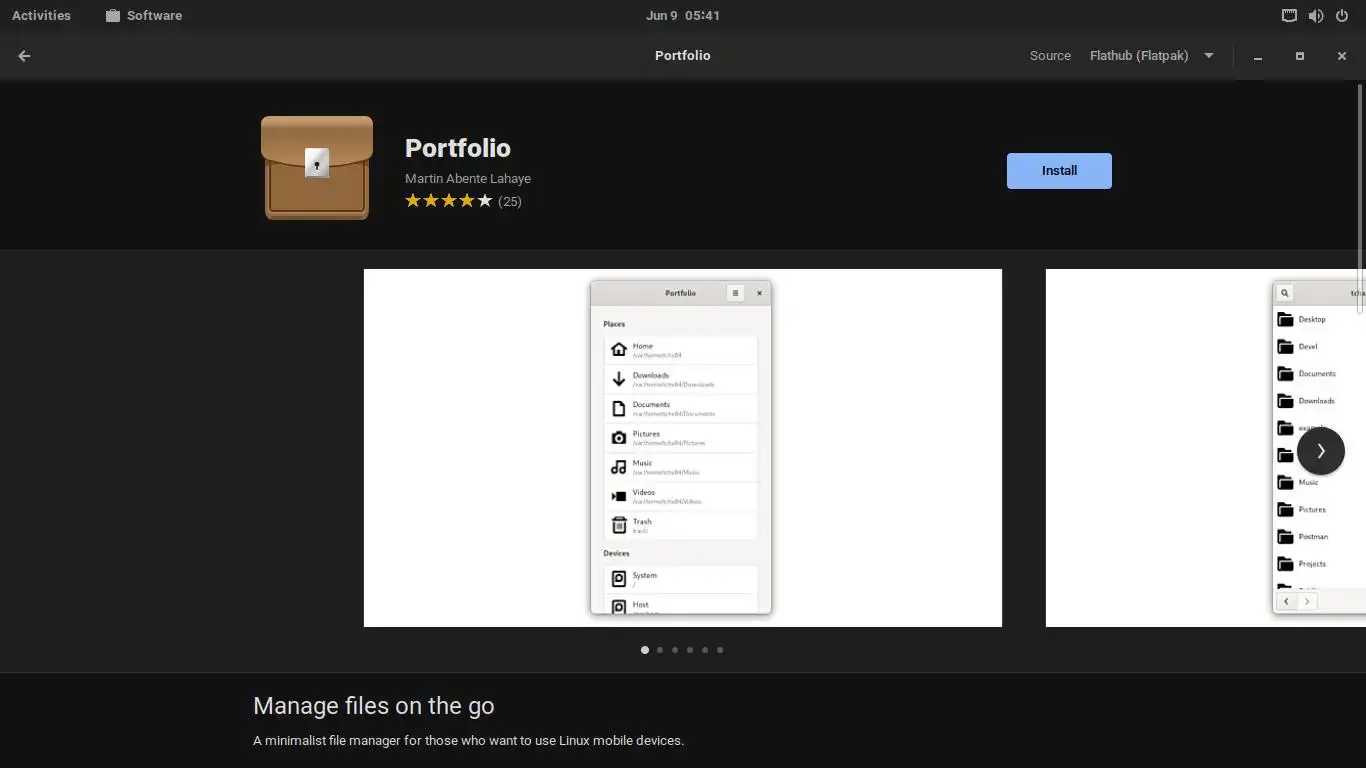
Task: Open the Software app menu in top bar
Action: click(x=144, y=15)
